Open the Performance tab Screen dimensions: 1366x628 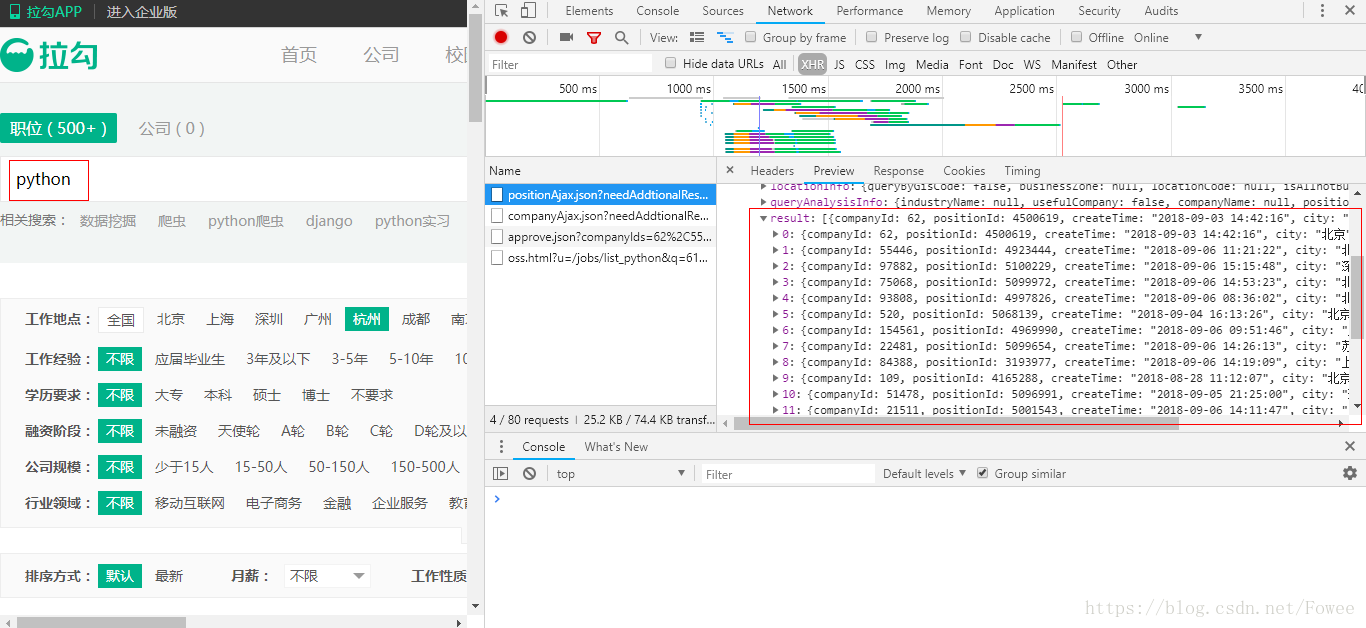870,11
